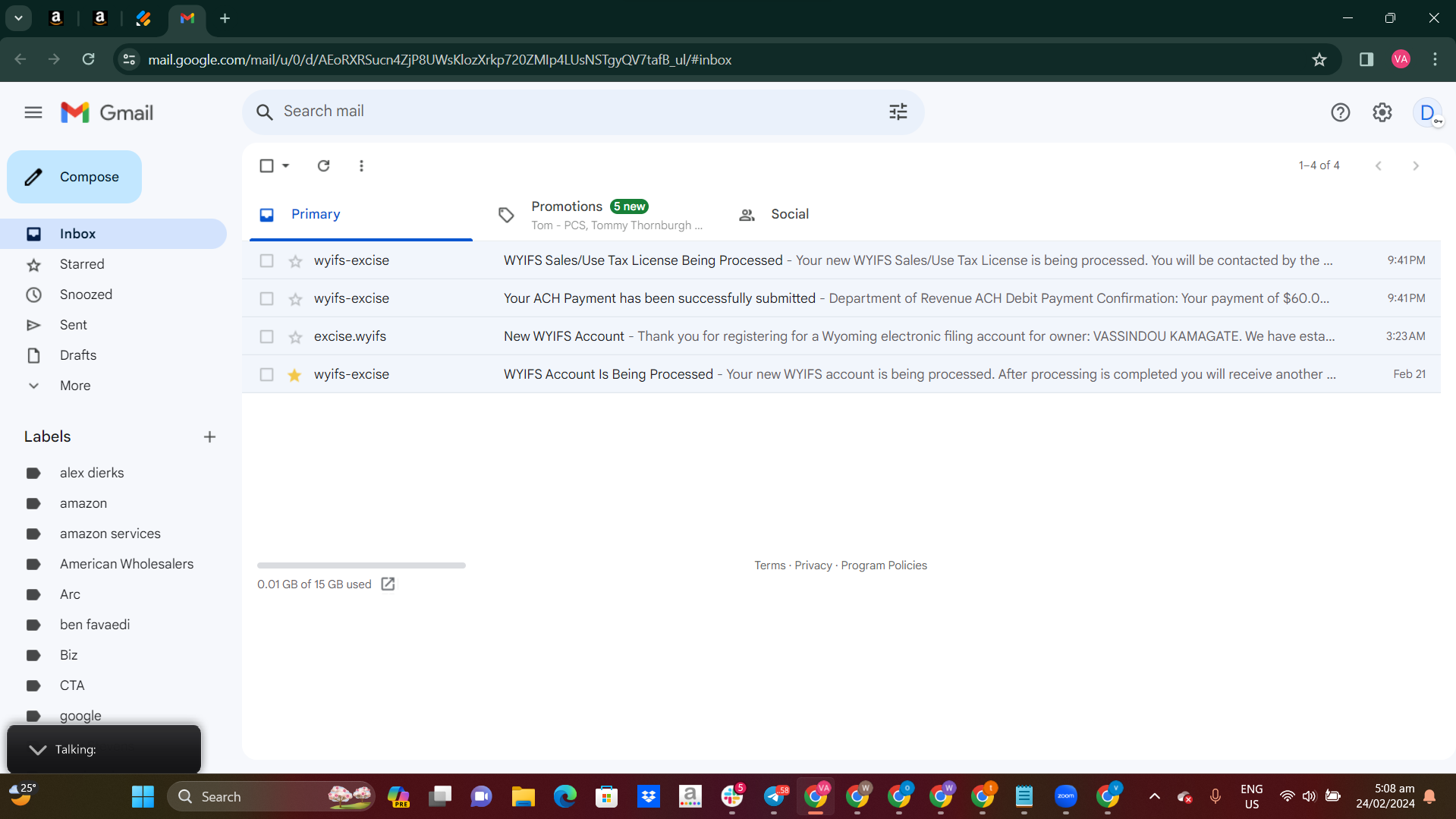Show search options filter icon

(x=898, y=112)
